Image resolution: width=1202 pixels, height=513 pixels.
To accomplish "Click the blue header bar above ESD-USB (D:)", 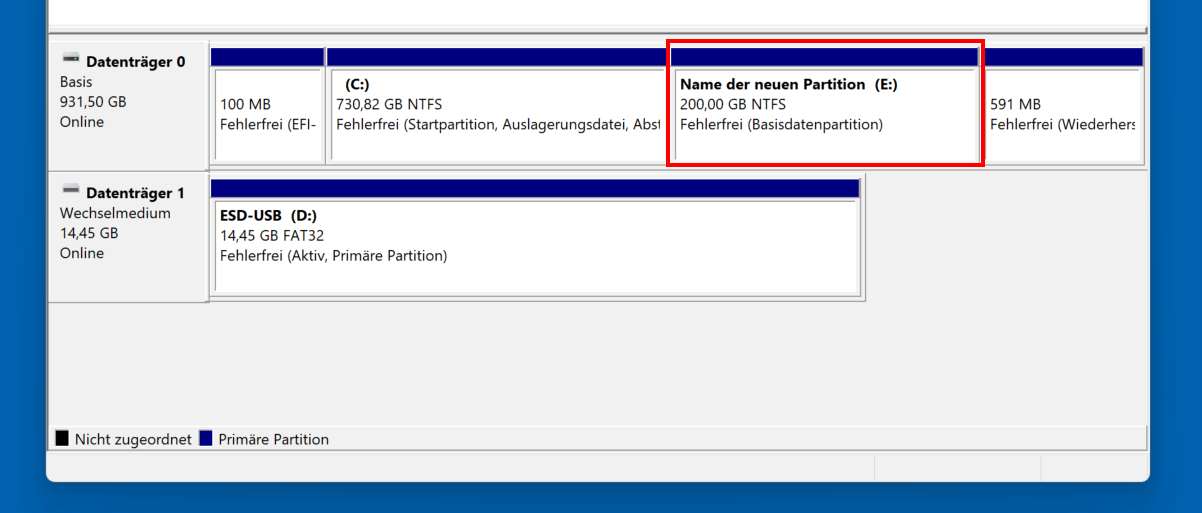I will click(x=536, y=189).
